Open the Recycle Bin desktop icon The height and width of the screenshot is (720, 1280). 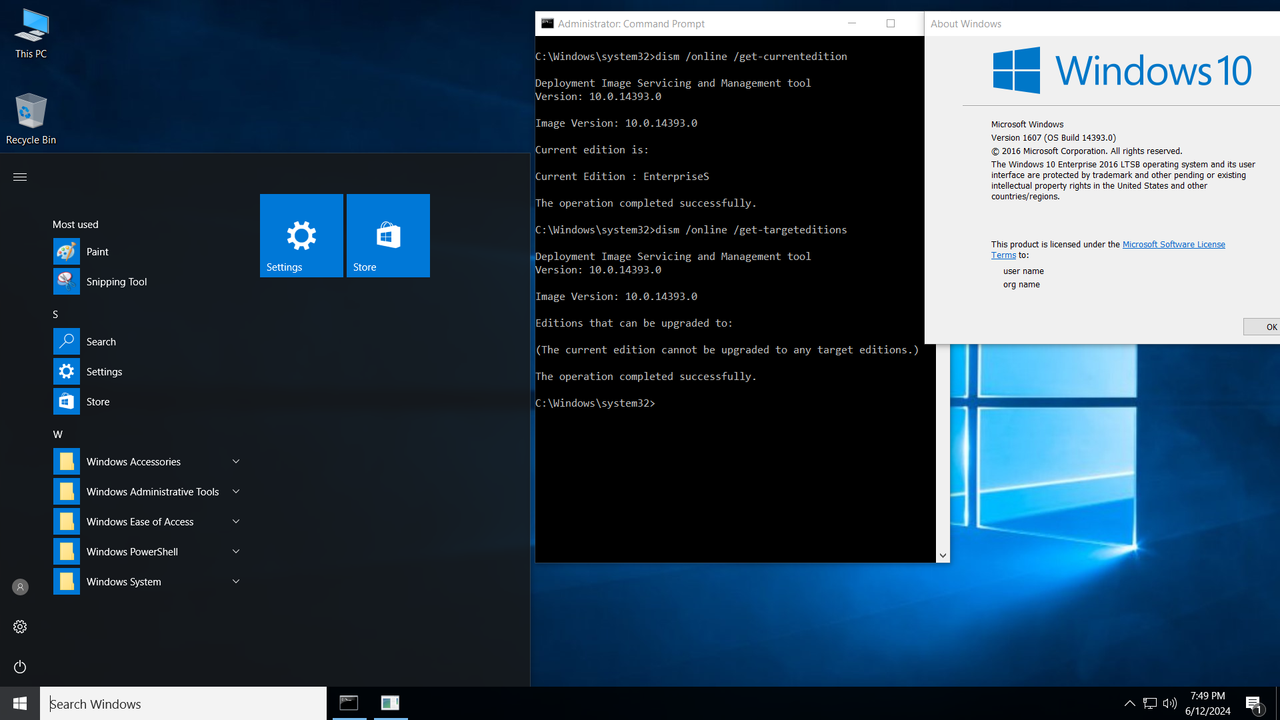(x=31, y=120)
